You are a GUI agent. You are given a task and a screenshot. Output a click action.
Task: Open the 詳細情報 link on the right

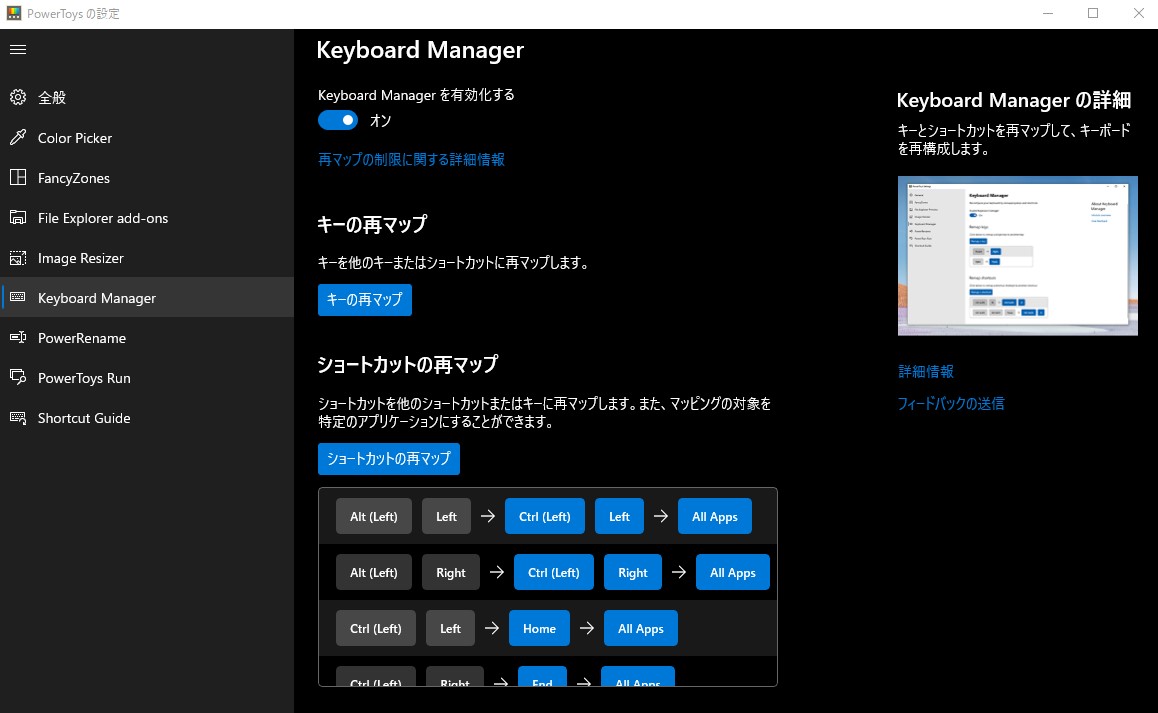click(x=926, y=371)
